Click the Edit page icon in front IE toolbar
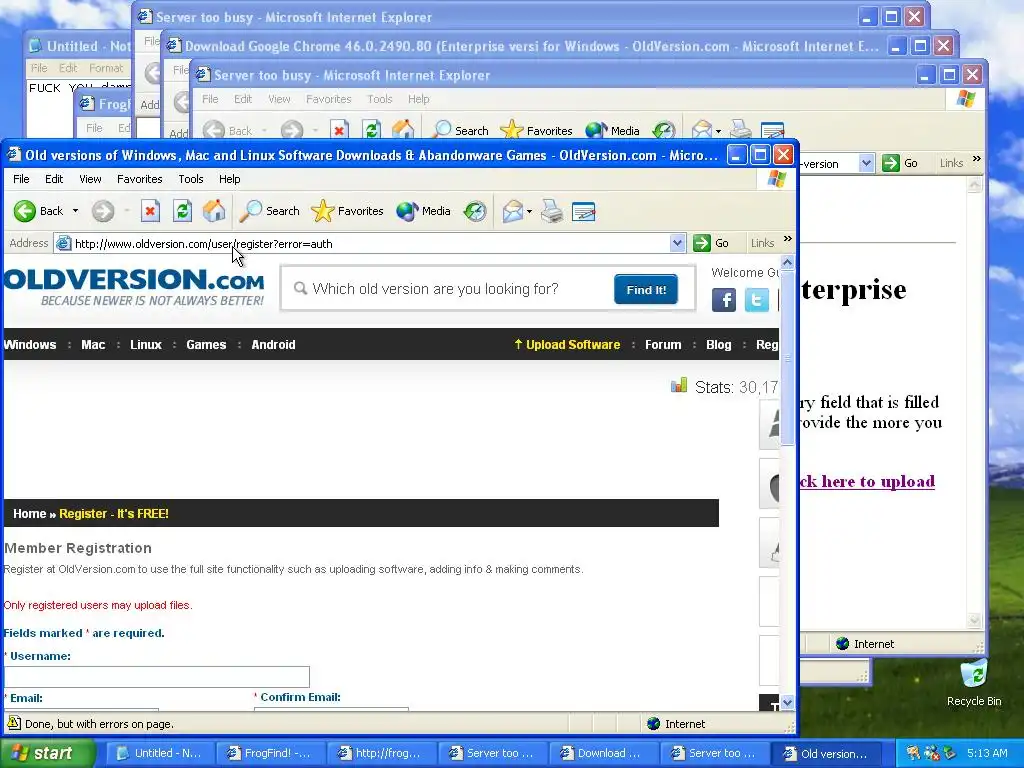This screenshot has width=1024, height=768. coord(583,211)
